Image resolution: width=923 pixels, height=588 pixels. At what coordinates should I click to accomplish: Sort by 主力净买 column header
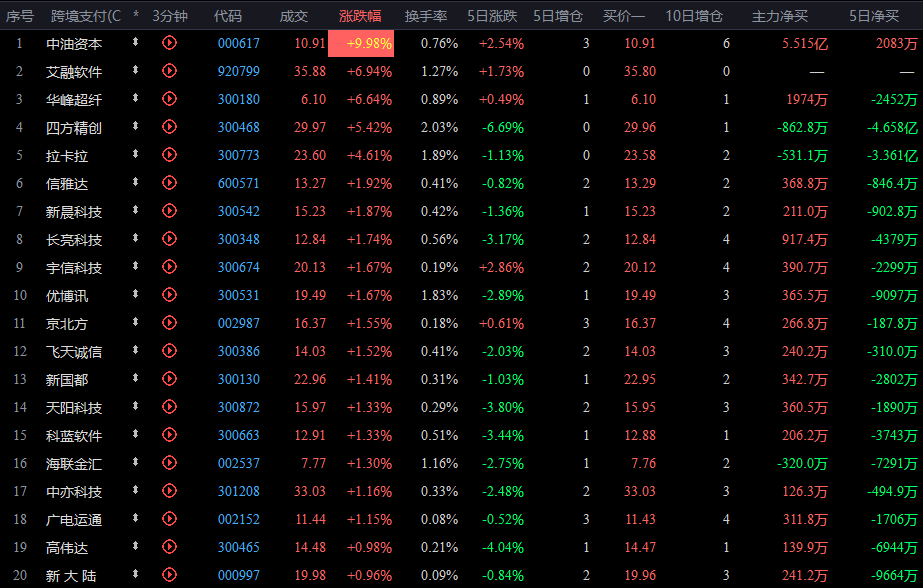(779, 16)
